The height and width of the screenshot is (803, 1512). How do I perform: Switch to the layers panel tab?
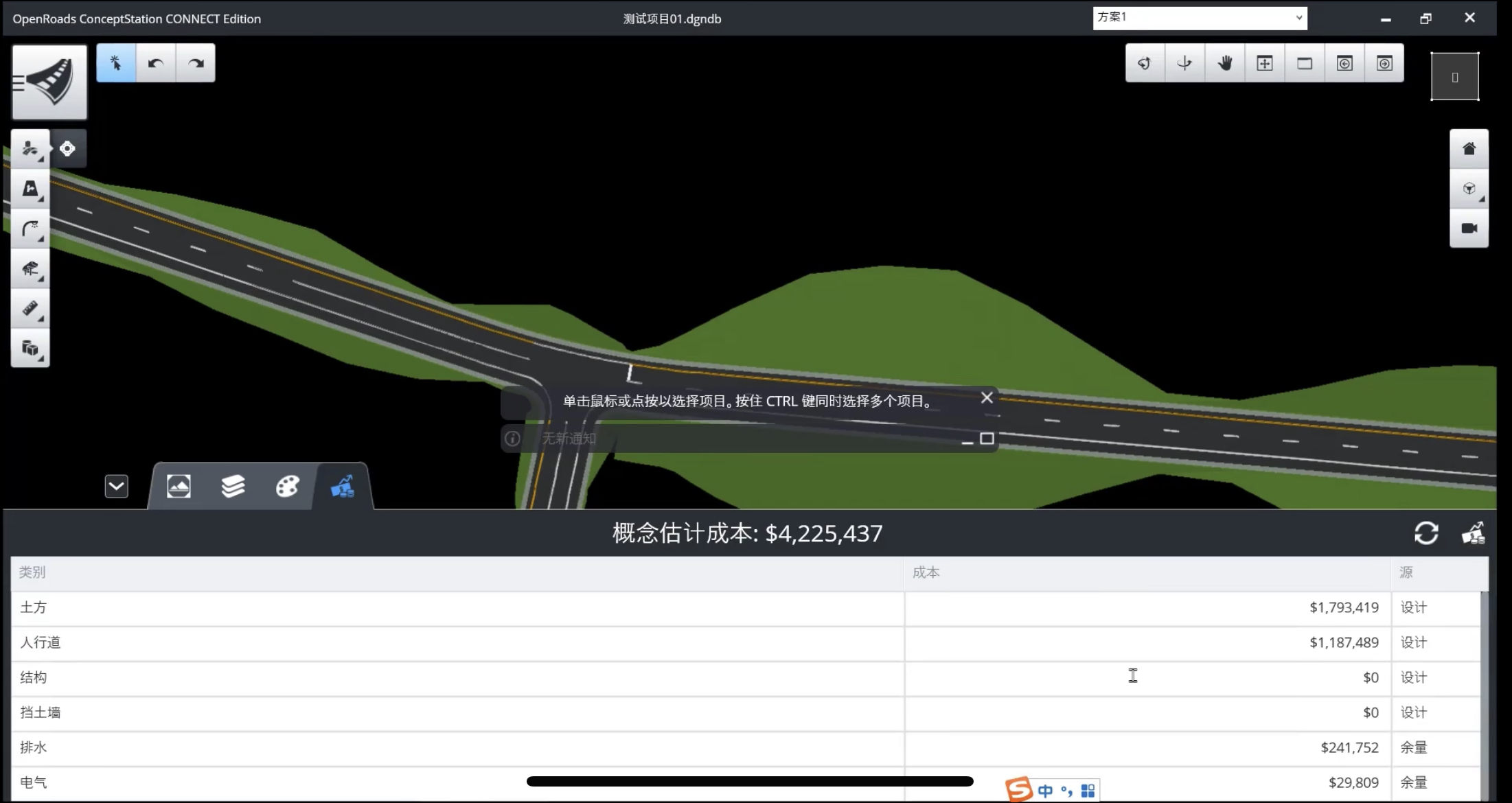[x=233, y=486]
